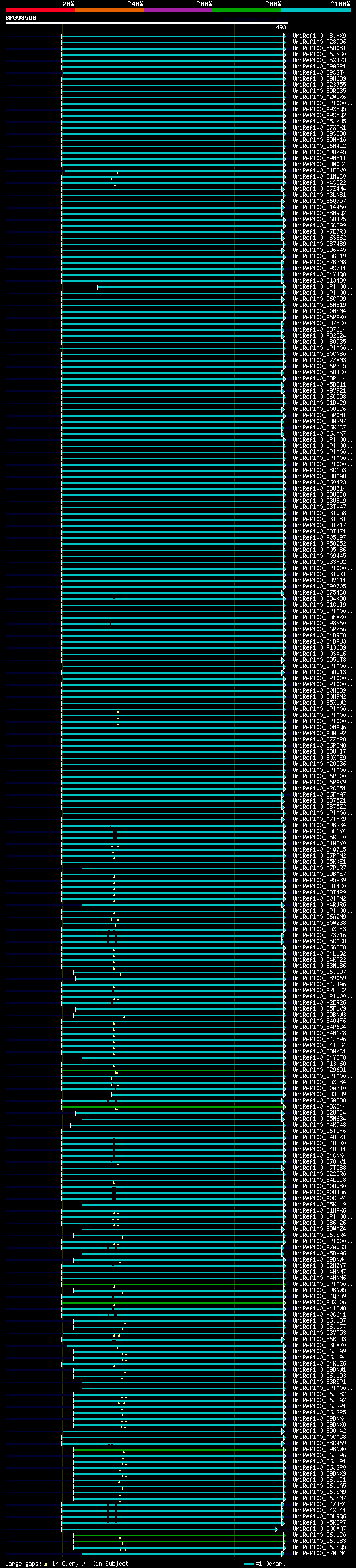Image resolution: width=356 pixels, height=1568 pixels.
Task: Click the cyan ~100% identity legend segment
Action: pyautogui.click(x=316, y=10)
